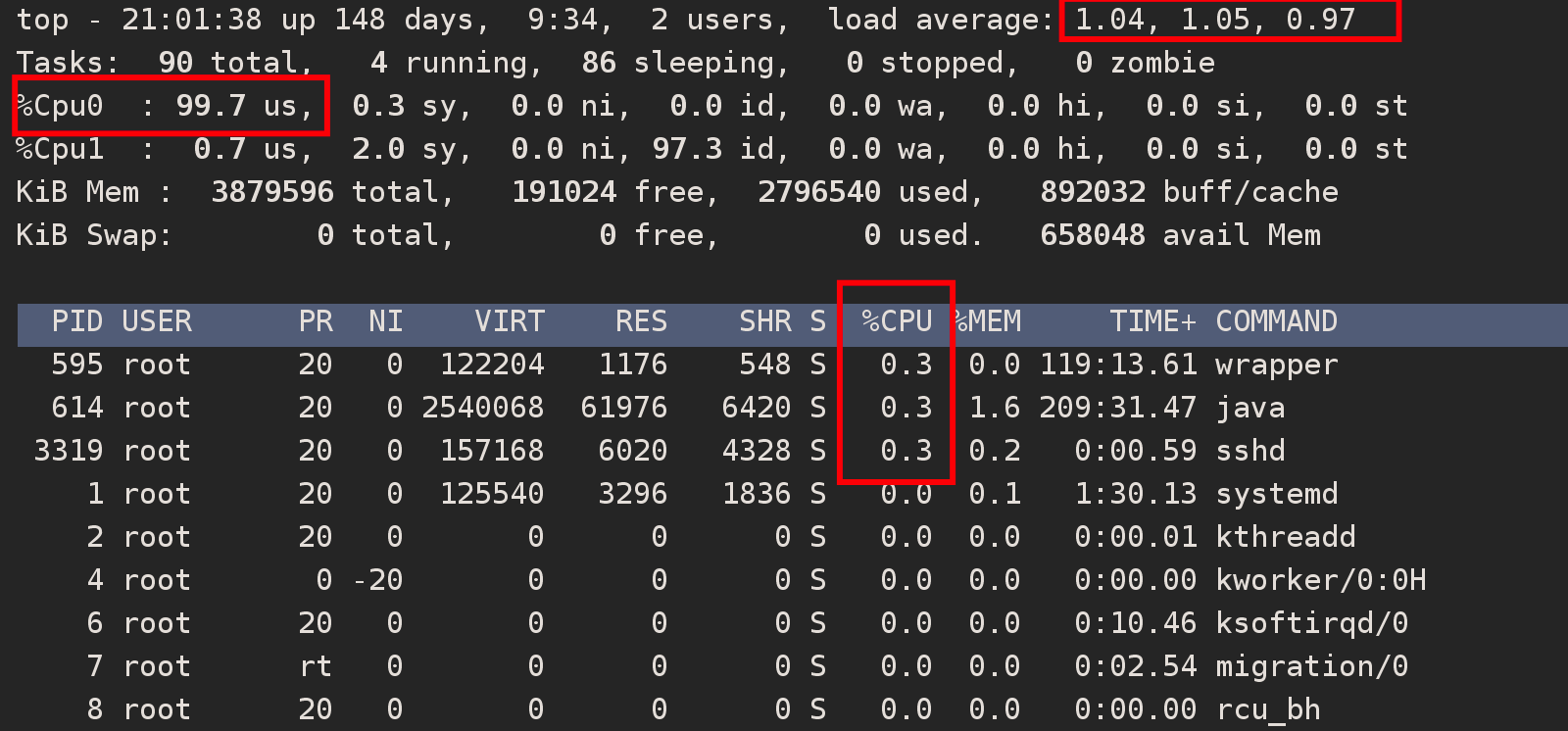Screen dimensions: 1568x731
Task: Click the systemd process command name
Action: tap(1276, 494)
